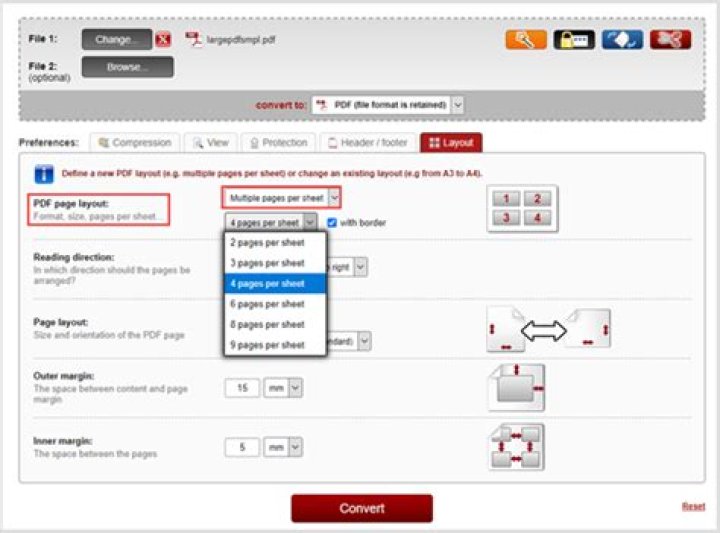Collapse the '4 pages per sheet' dropdown
The height and width of the screenshot is (533, 720).
click(x=271, y=222)
